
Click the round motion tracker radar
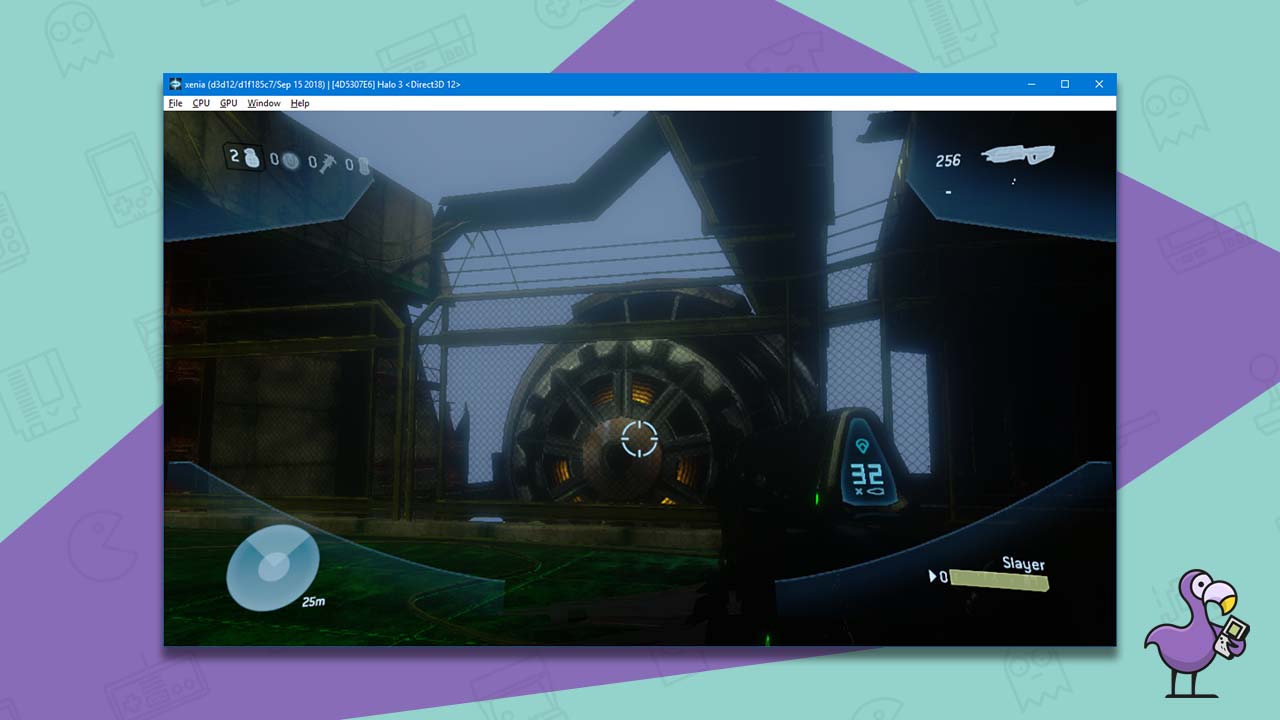(272, 567)
